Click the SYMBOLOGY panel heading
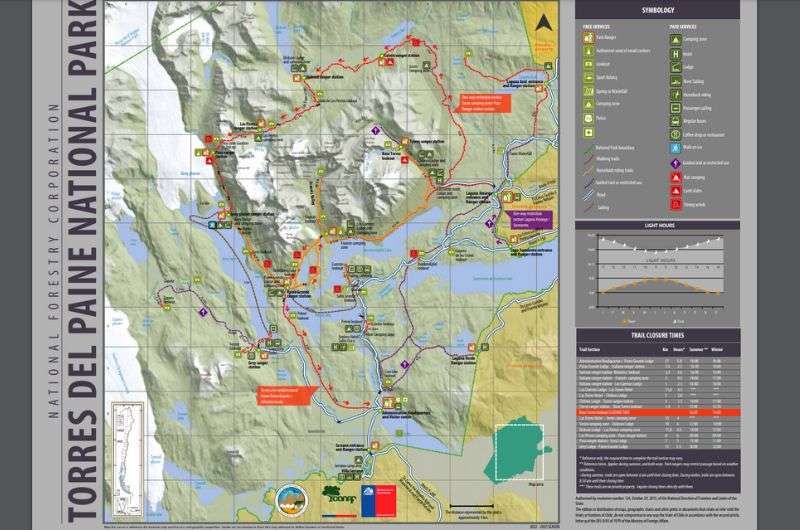 point(658,10)
